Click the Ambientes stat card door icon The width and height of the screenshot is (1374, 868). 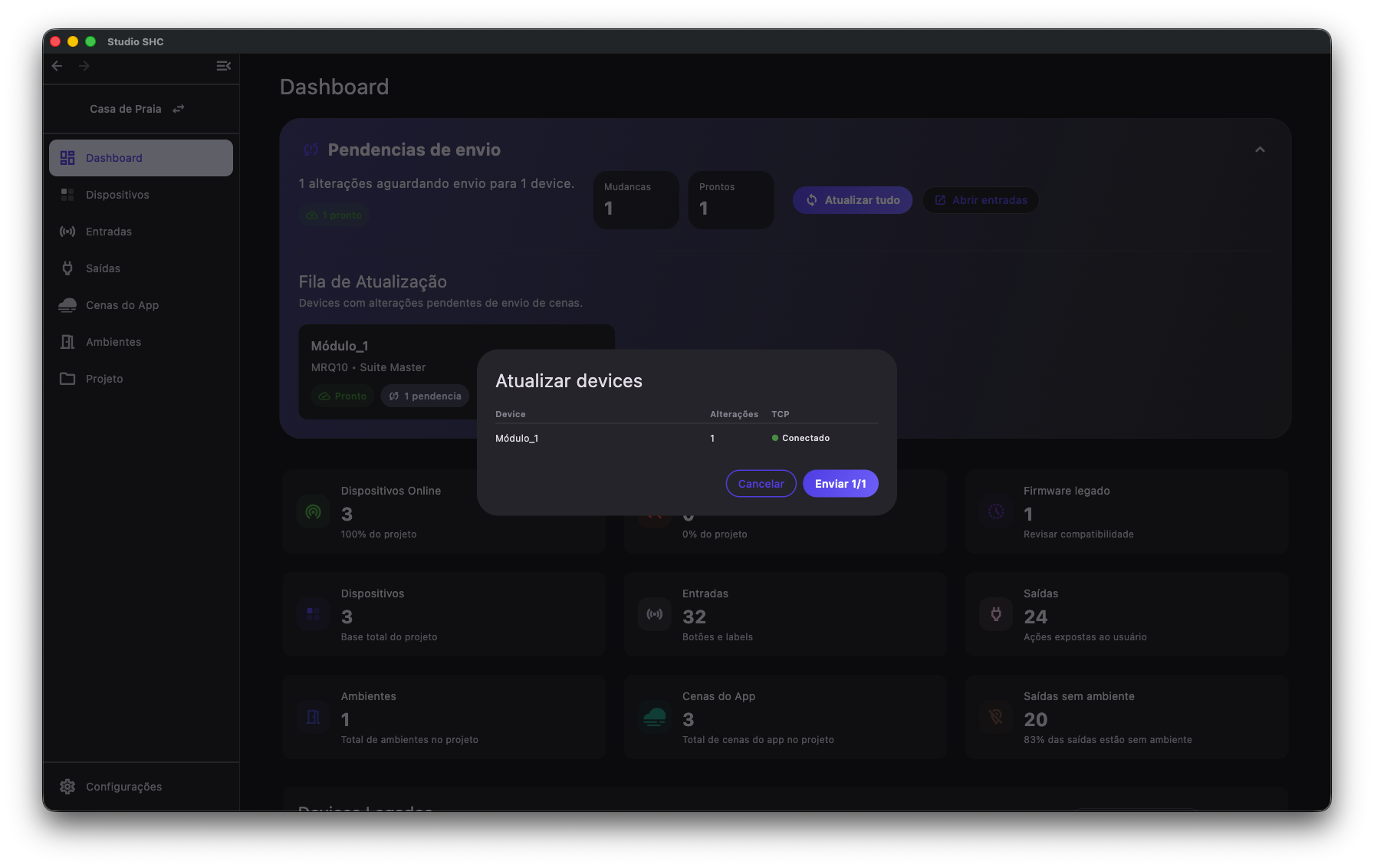313,717
